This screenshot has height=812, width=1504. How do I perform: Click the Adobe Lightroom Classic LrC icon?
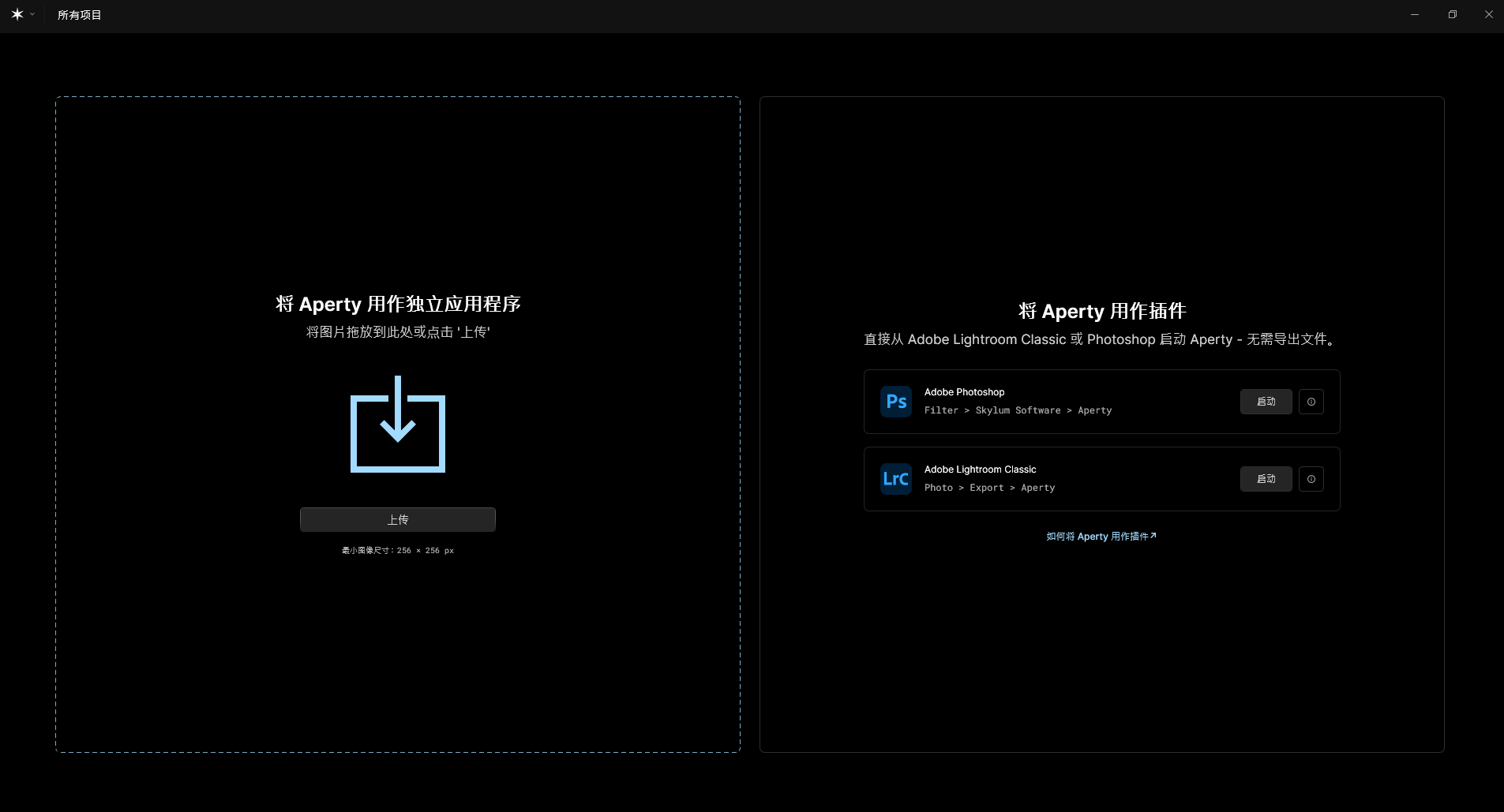[x=896, y=479]
